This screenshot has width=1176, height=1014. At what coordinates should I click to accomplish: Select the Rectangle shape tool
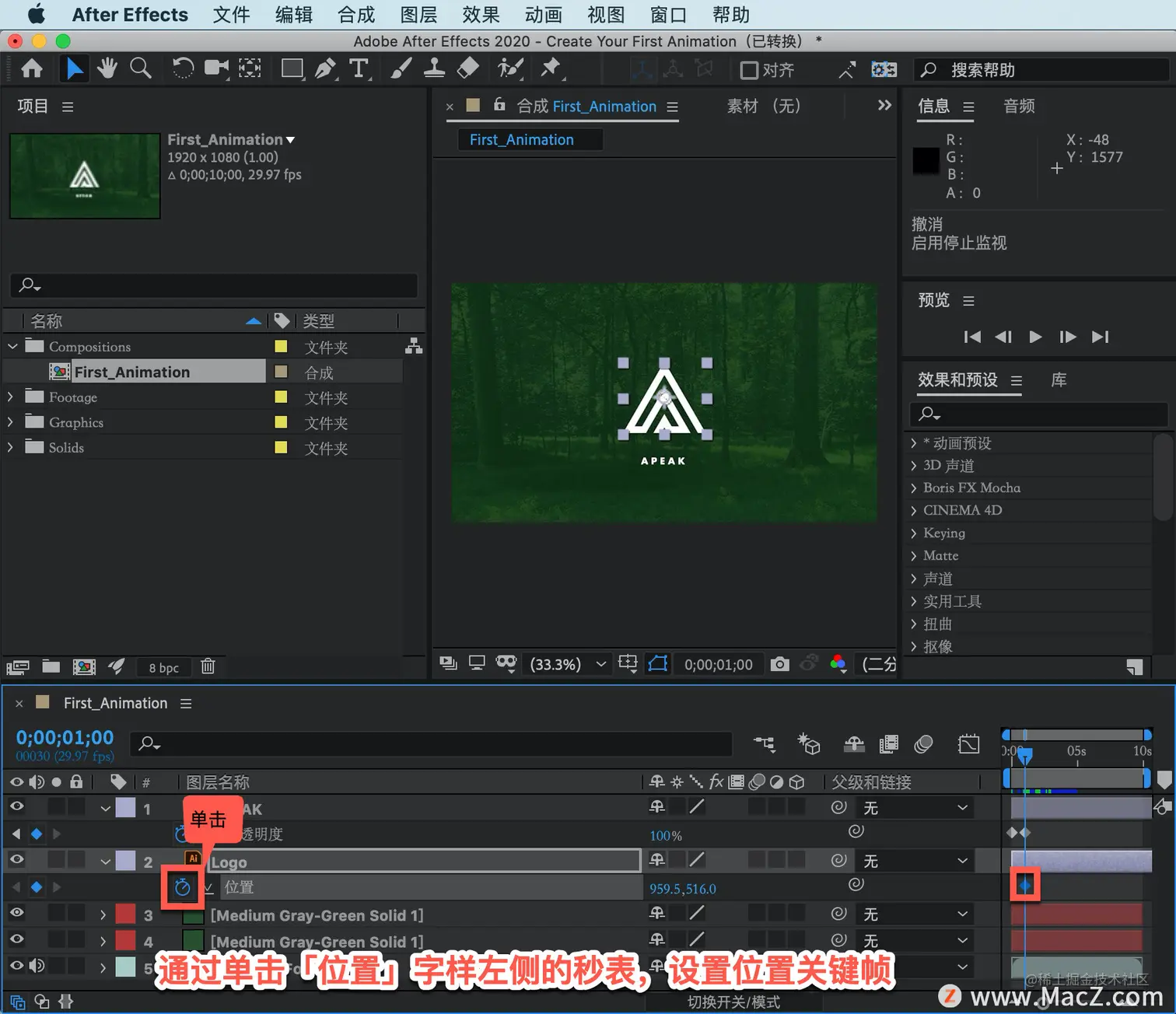[x=292, y=69]
